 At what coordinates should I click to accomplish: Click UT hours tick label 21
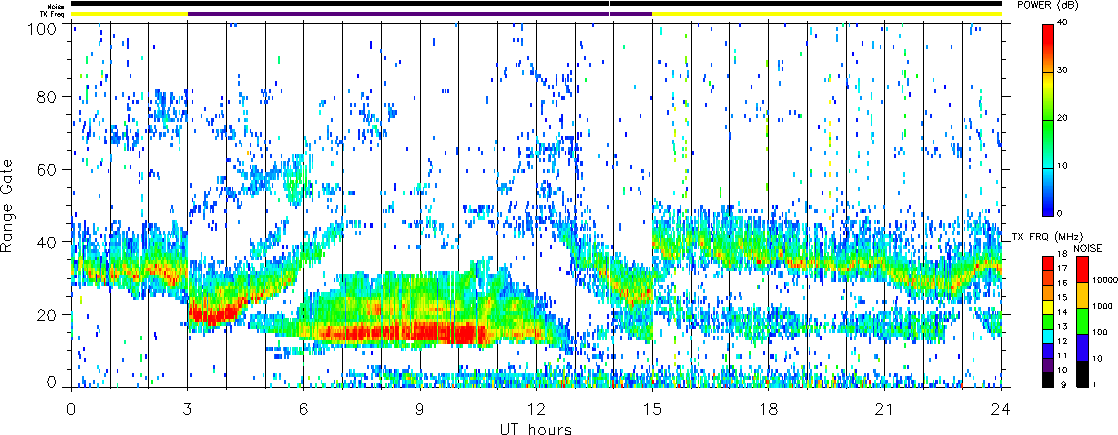click(885, 410)
